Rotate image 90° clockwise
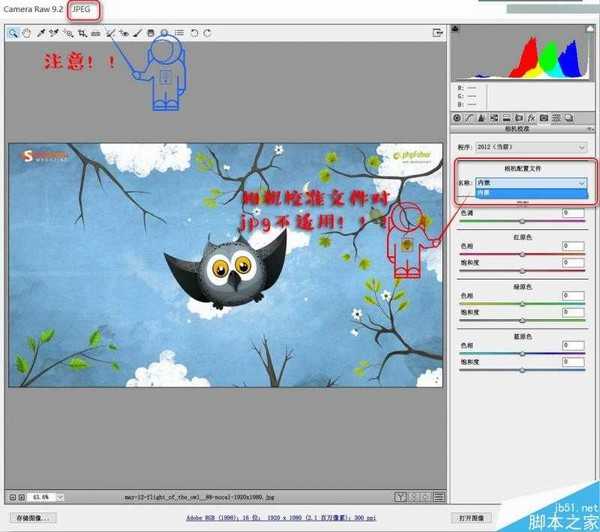This screenshot has height=532, width=600. [206, 33]
